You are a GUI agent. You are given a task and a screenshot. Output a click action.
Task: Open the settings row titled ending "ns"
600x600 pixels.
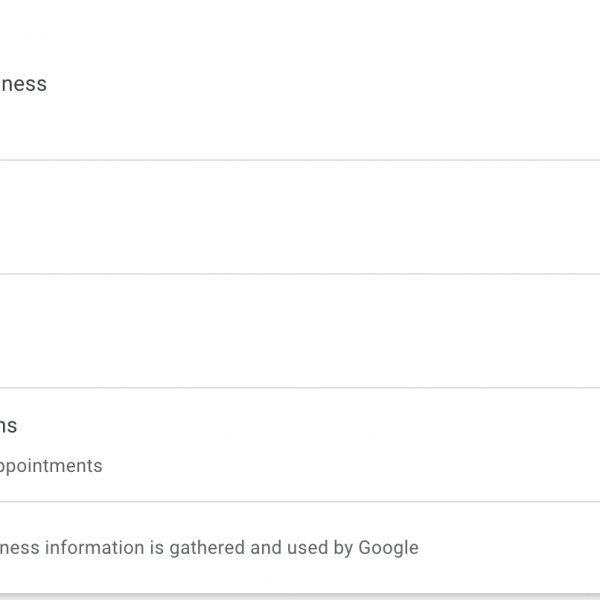coord(300,445)
